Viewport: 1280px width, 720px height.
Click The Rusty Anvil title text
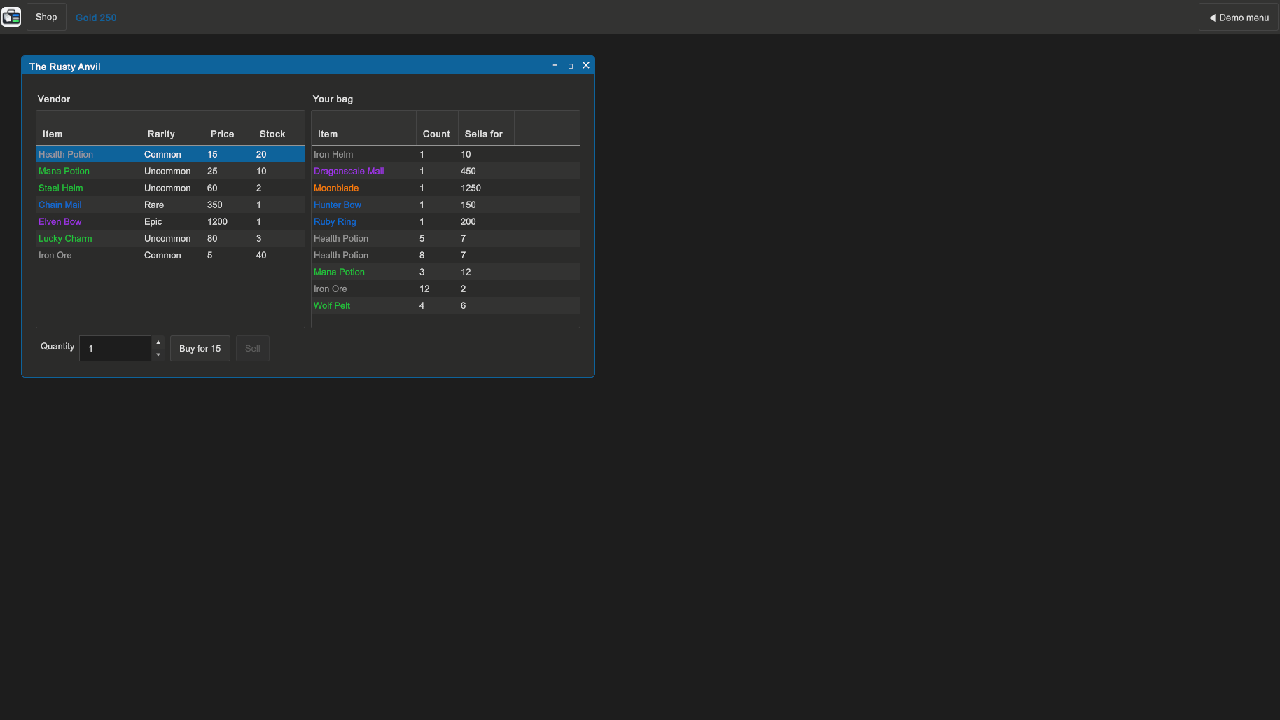(65, 66)
